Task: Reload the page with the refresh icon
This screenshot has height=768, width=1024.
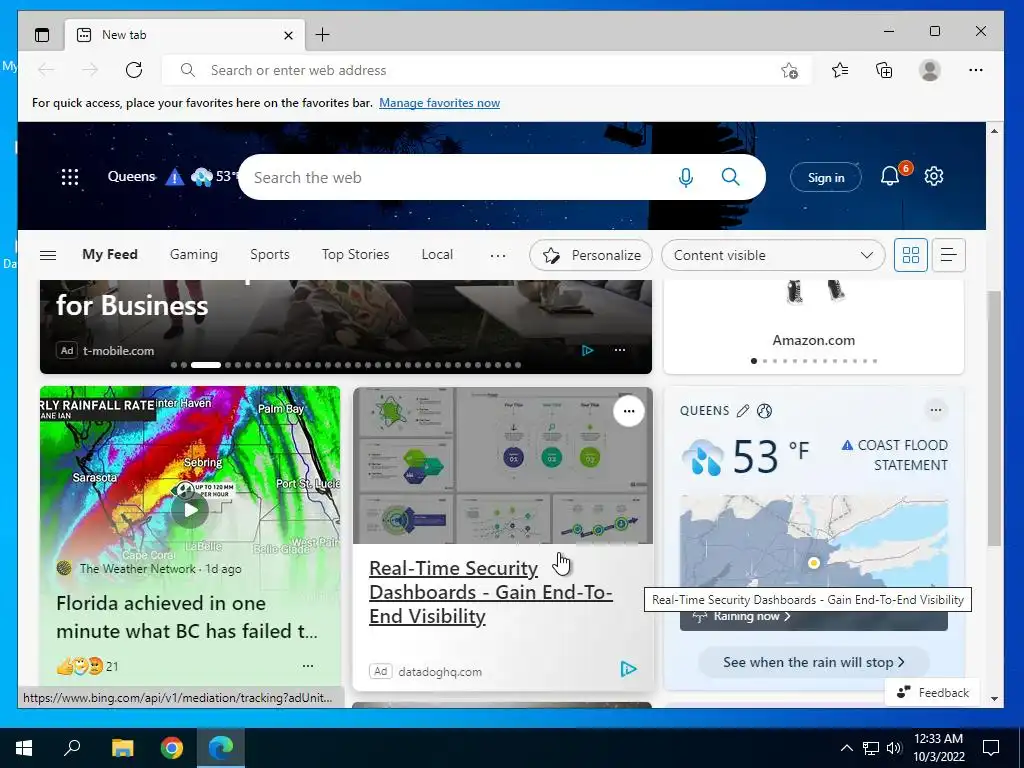Action: coord(134,70)
